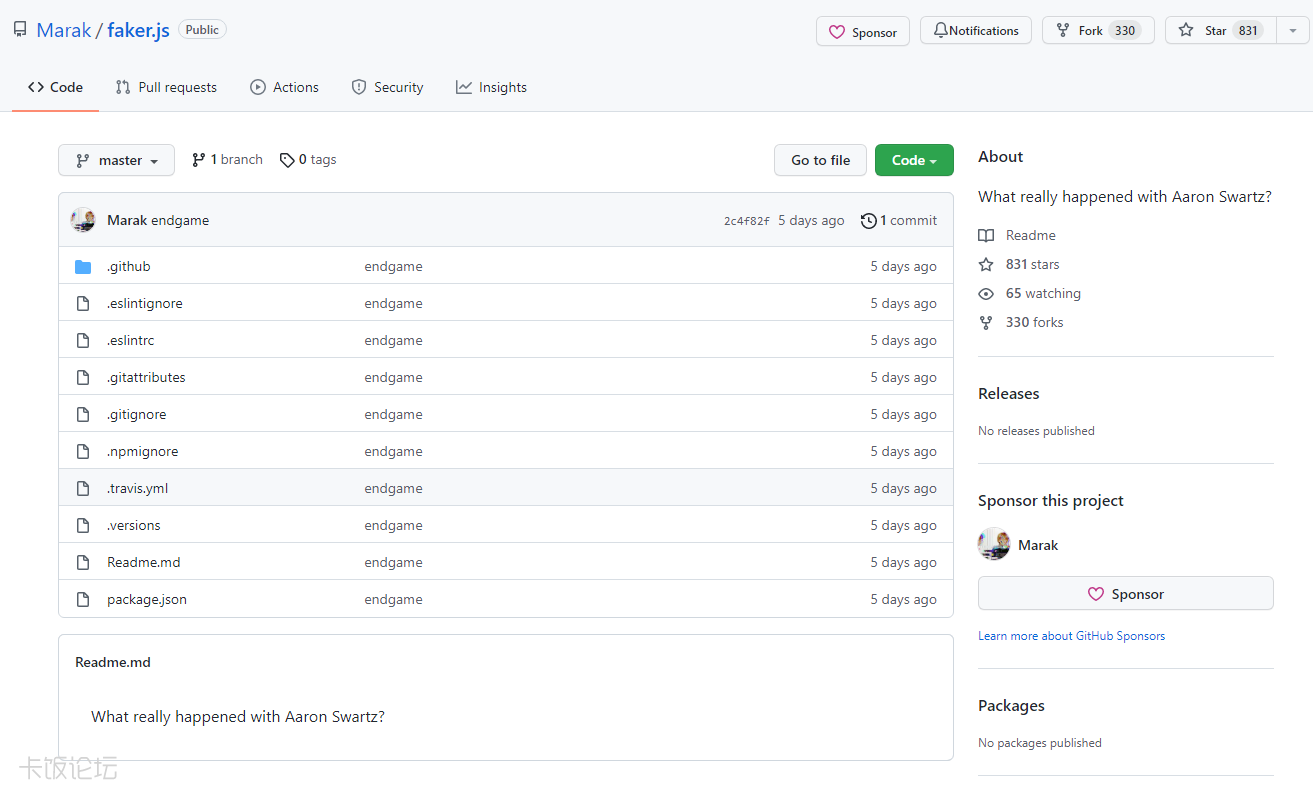The height and width of the screenshot is (791, 1313).
Task: Click the fork icon beside 330 forks
Action: point(986,323)
